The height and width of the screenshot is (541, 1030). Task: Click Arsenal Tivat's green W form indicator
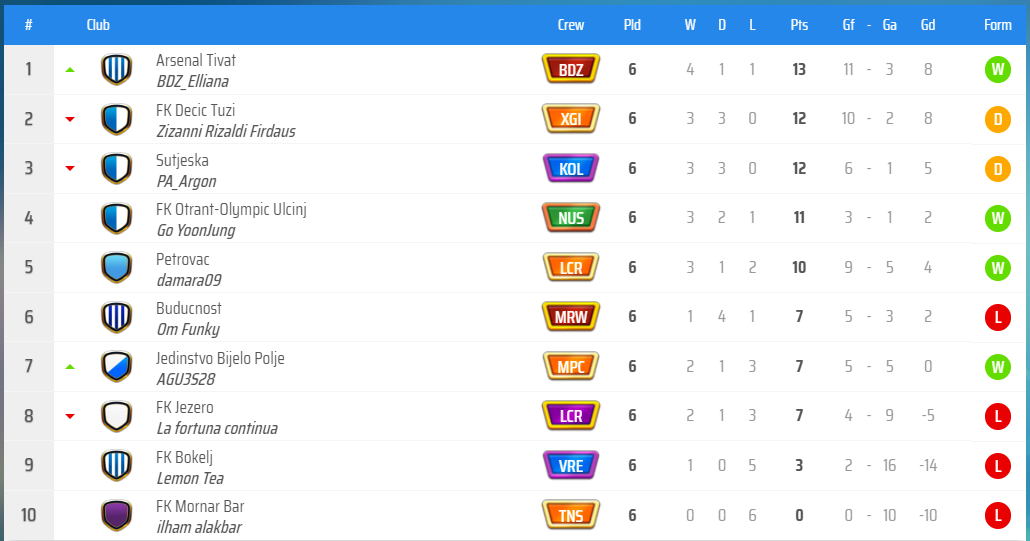(x=997, y=70)
